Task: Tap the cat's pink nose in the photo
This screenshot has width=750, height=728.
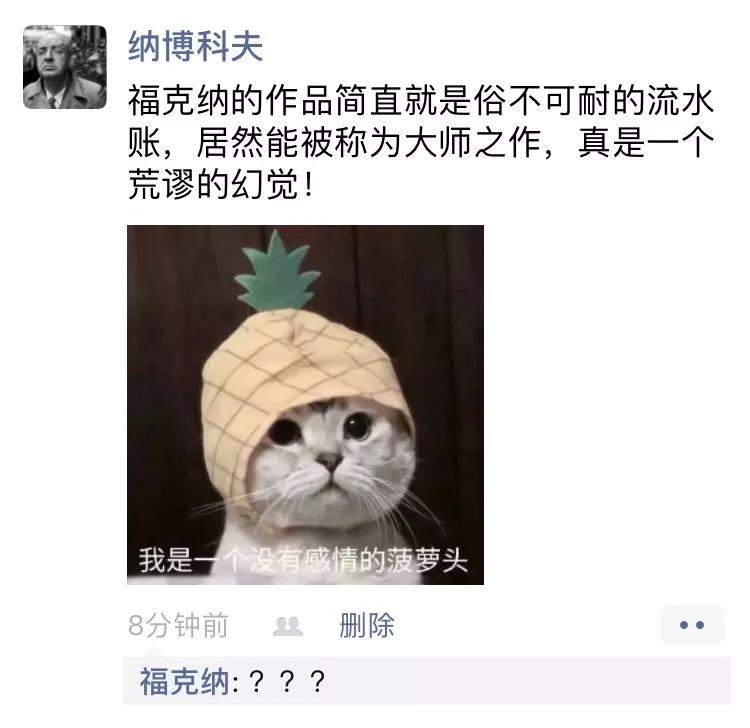Action: [329, 461]
